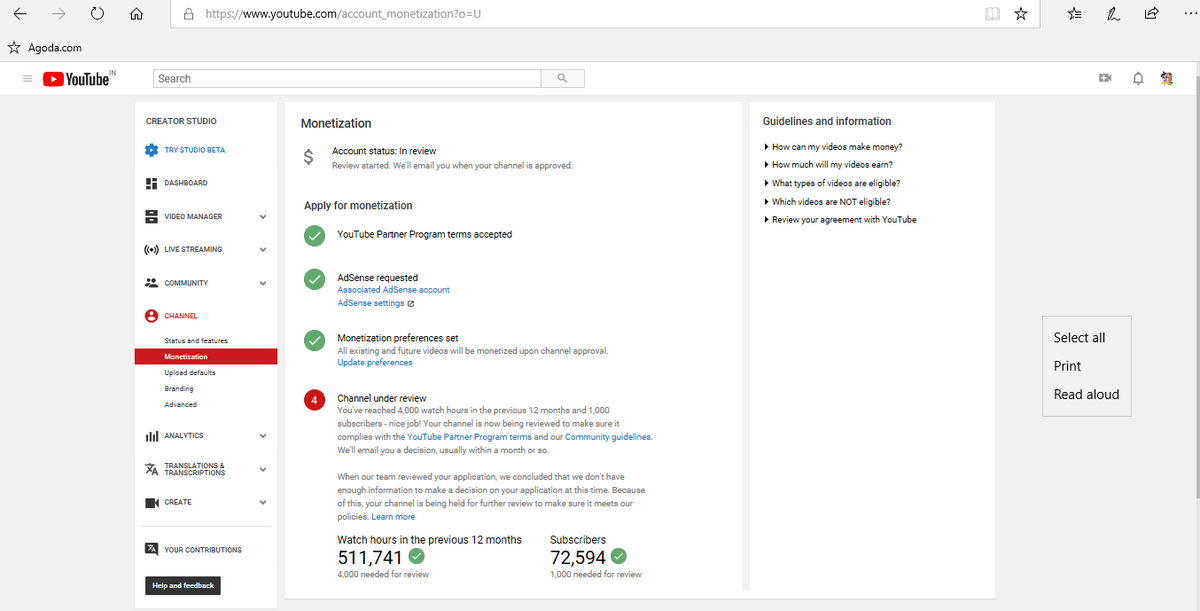Click the 511,741 watch hours value

(x=370, y=558)
